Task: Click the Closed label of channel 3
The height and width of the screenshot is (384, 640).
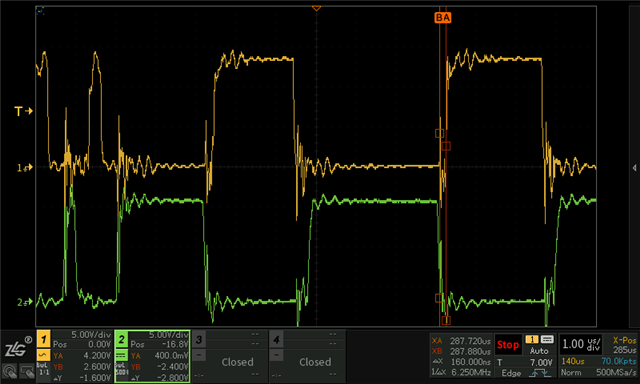Action: tap(237, 362)
